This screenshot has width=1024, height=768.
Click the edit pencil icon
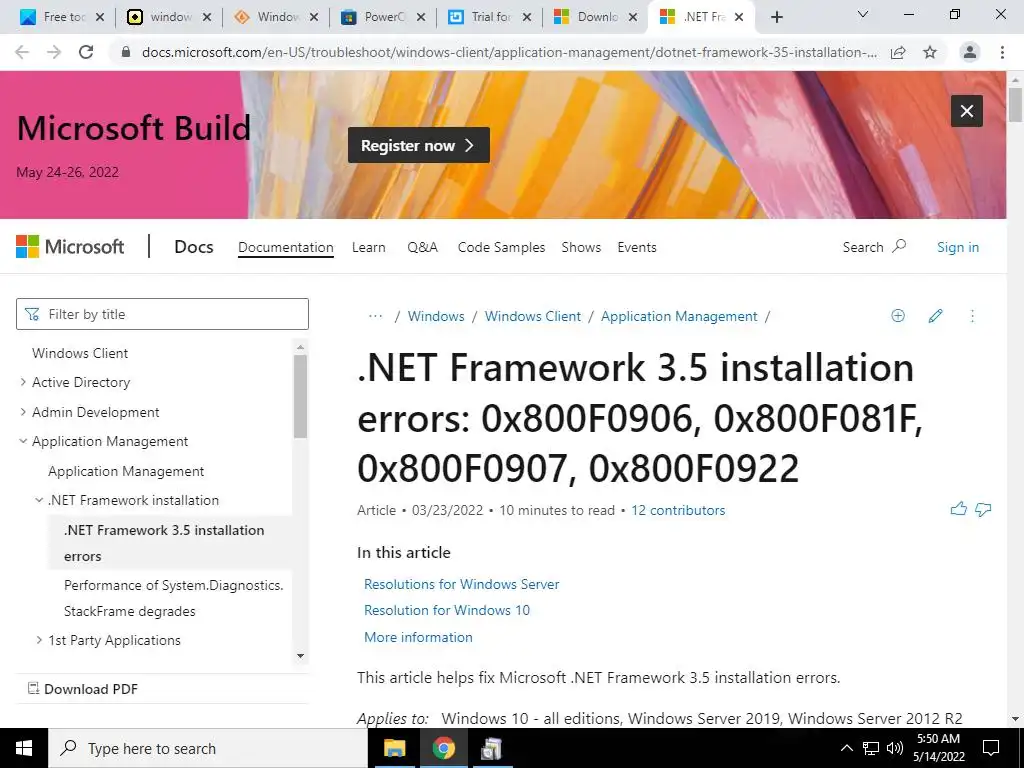click(x=935, y=316)
